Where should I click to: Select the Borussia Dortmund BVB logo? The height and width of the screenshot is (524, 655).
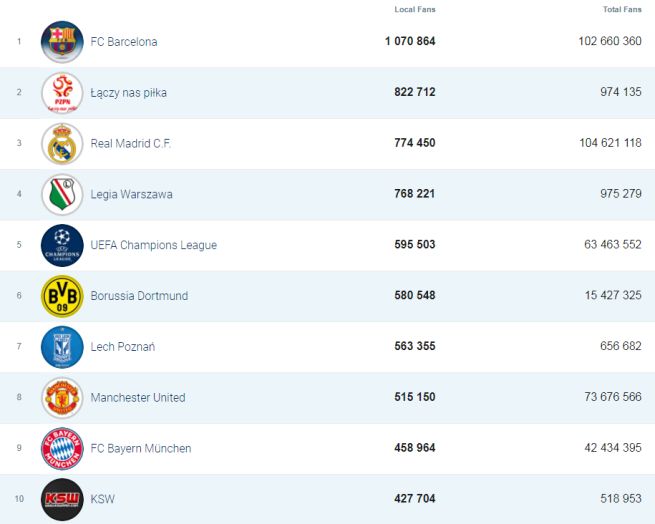[x=62, y=296]
